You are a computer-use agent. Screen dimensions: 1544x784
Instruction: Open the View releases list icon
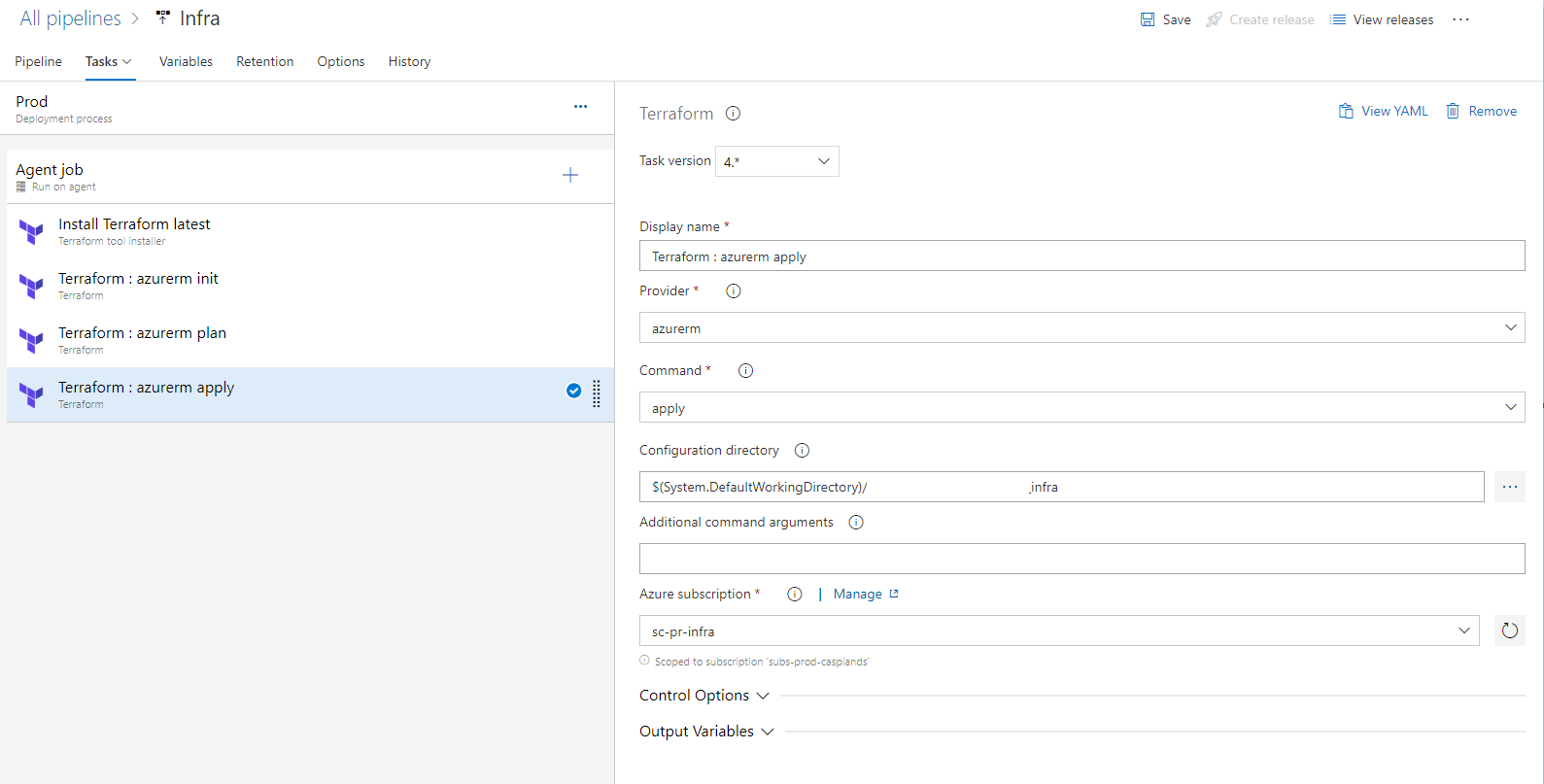[1338, 19]
